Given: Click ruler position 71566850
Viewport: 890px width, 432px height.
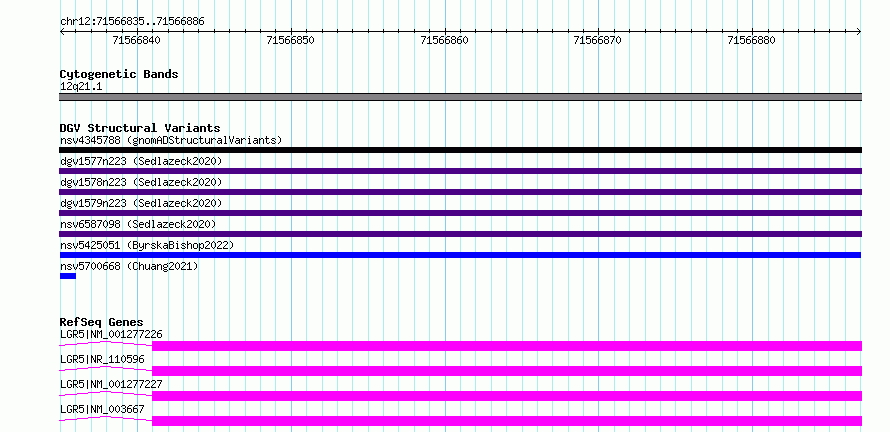Looking at the screenshot, I should coord(291,40).
